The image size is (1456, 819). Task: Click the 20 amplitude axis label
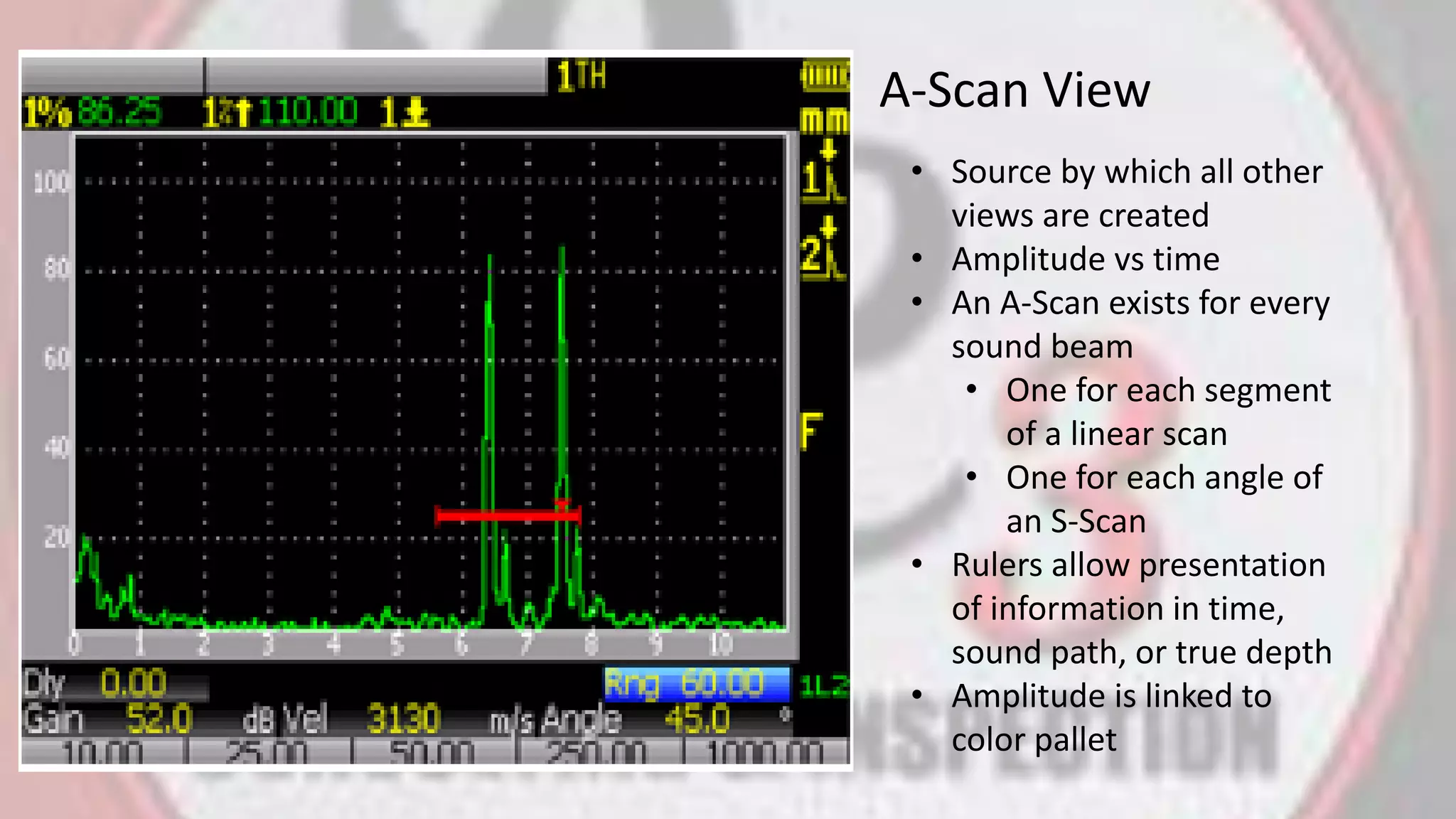(x=56, y=537)
